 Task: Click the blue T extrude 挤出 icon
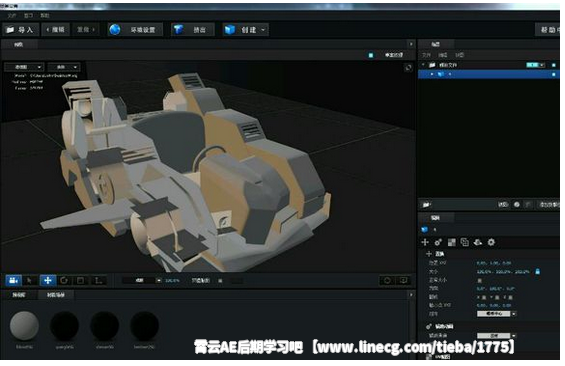178,30
